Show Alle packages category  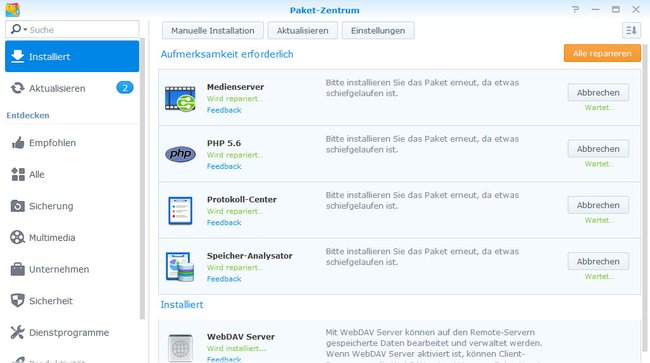click(72, 174)
